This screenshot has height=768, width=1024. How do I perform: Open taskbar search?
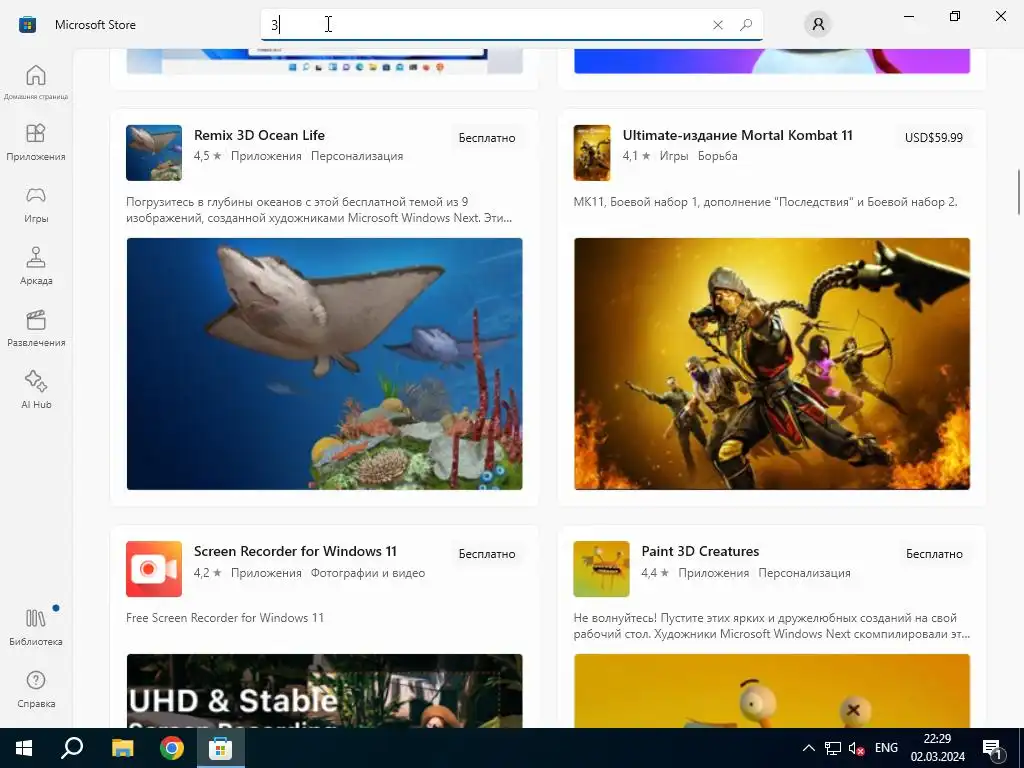pyautogui.click(x=72, y=748)
